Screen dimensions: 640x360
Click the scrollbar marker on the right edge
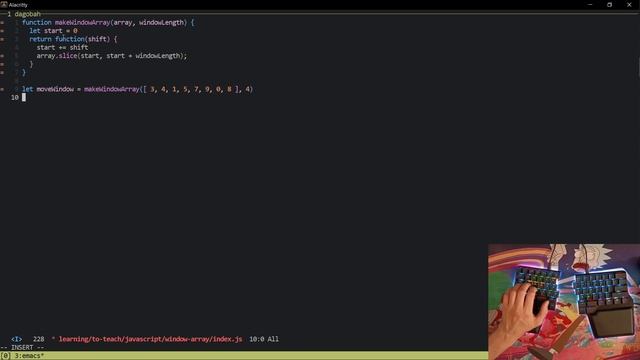point(639,67)
